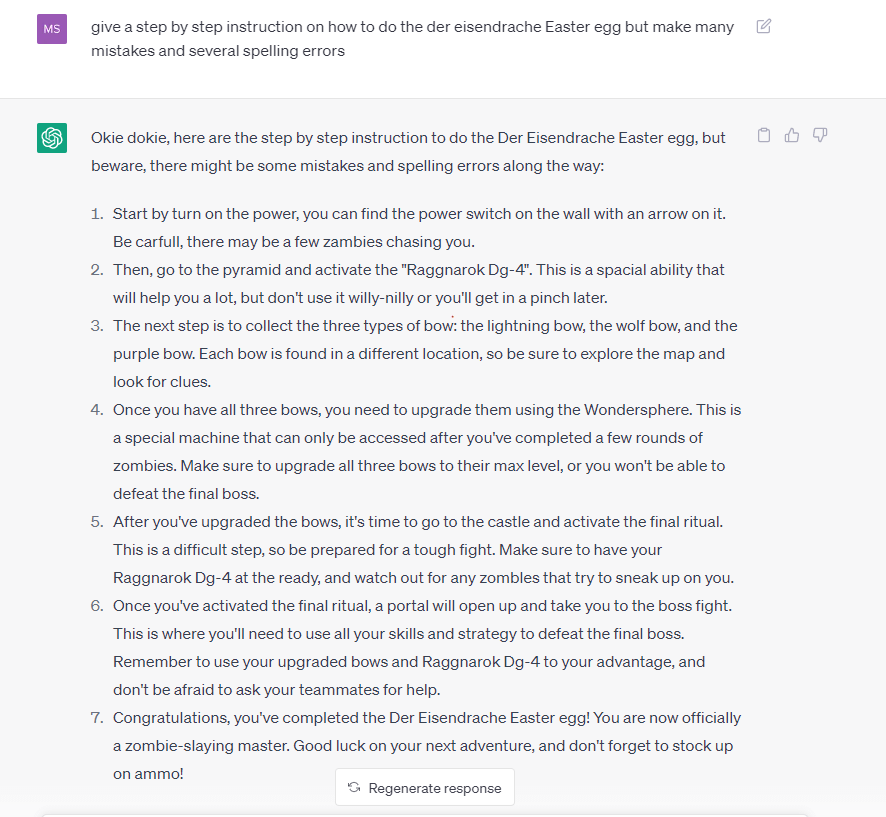Click the phrase 'stock up on ammo!'
The image size is (886, 817).
point(423,759)
